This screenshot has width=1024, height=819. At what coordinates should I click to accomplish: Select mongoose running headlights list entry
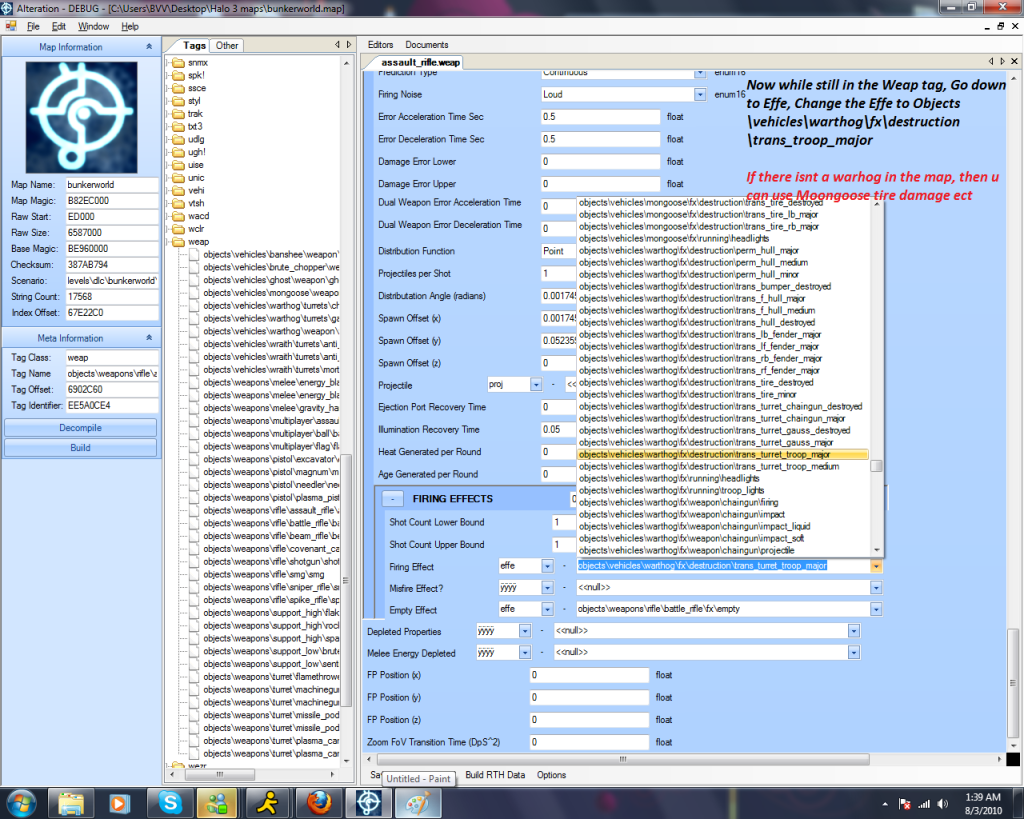[722, 238]
